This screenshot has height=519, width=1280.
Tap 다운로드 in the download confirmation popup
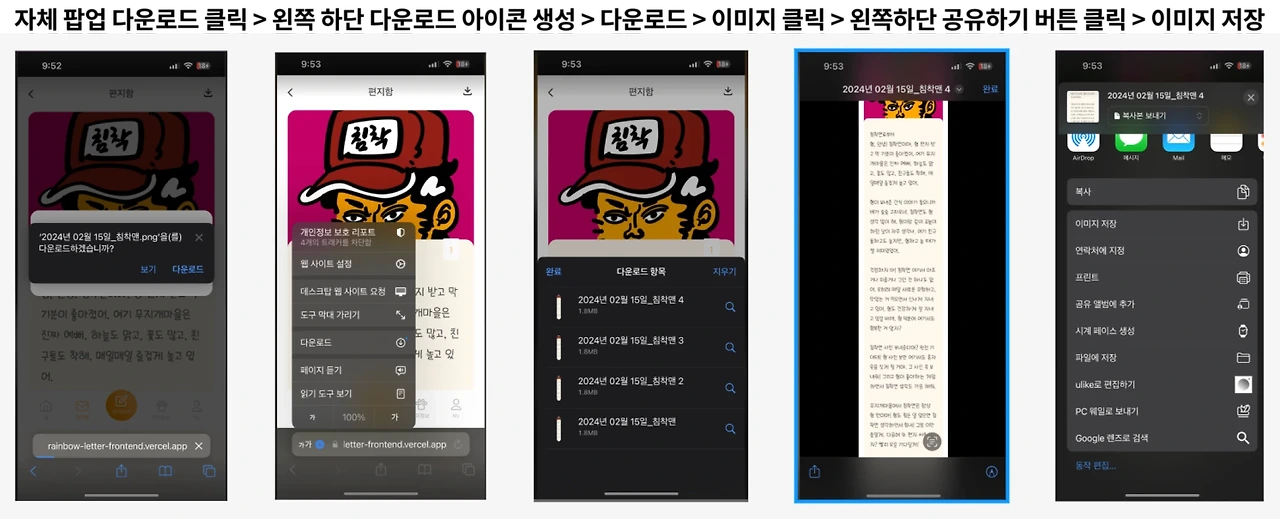point(187,269)
